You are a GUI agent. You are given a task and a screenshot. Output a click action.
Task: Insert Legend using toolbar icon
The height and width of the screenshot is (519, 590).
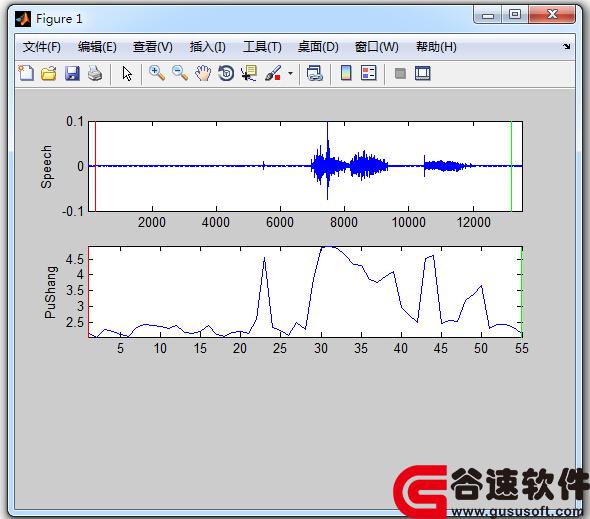(368, 73)
